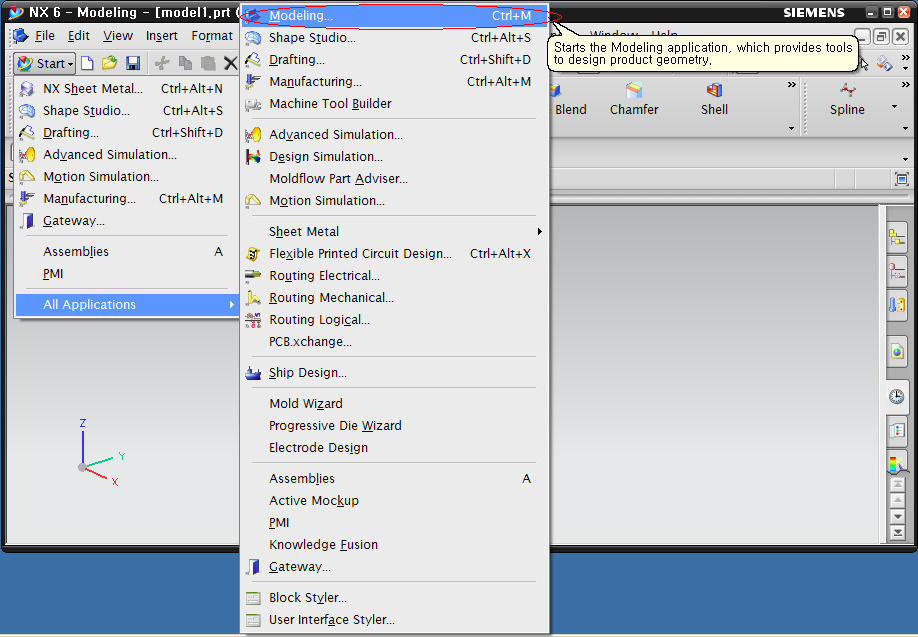Select the Chamfer tool
Screen dimensions: 918x637
[633, 100]
